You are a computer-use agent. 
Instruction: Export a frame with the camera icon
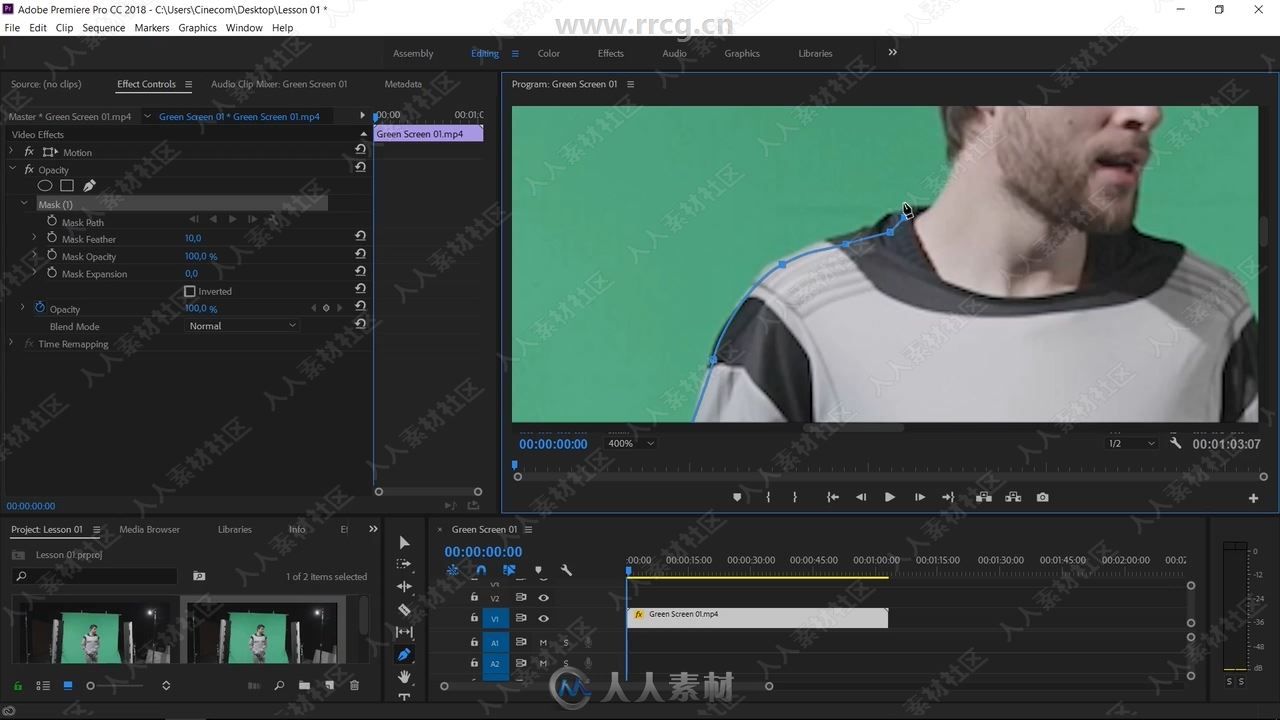tap(1043, 497)
